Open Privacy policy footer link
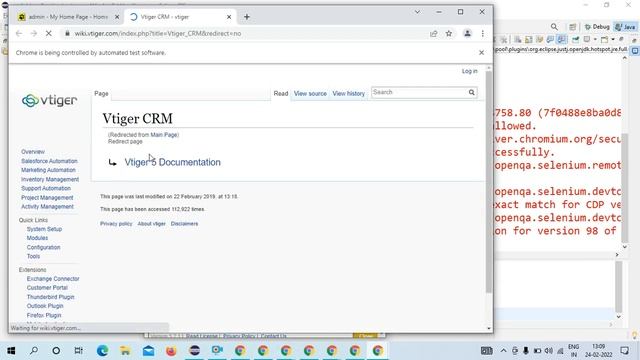Image resolution: width=640 pixels, height=360 pixels. click(x=116, y=224)
